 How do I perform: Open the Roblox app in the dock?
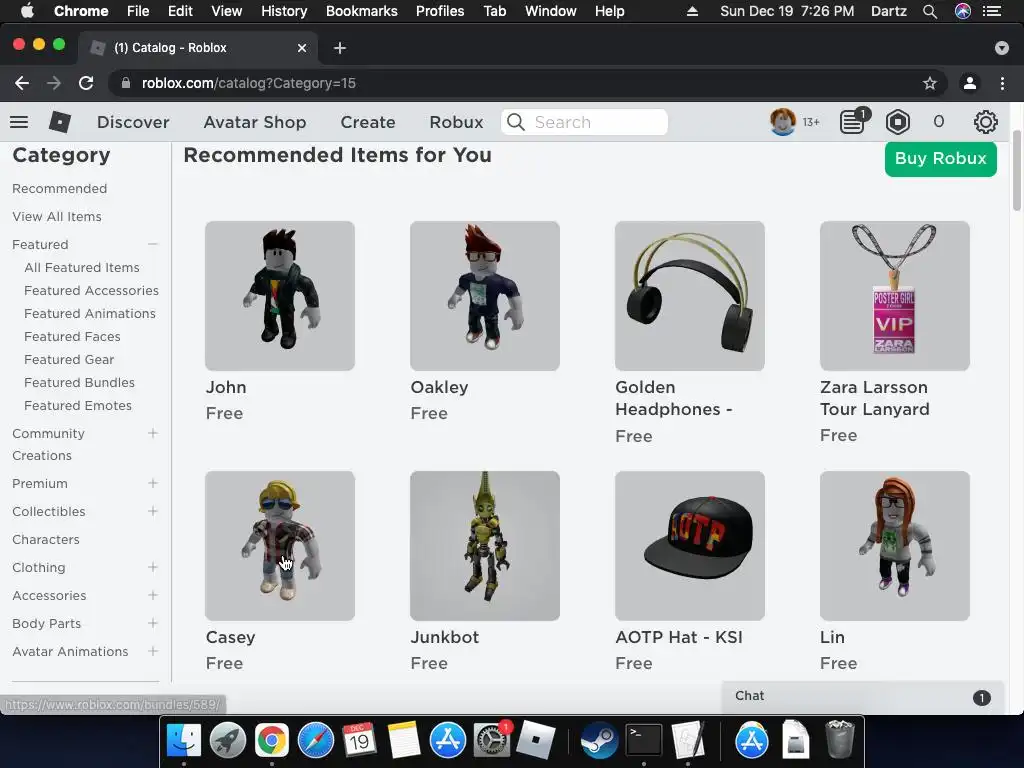tap(536, 741)
